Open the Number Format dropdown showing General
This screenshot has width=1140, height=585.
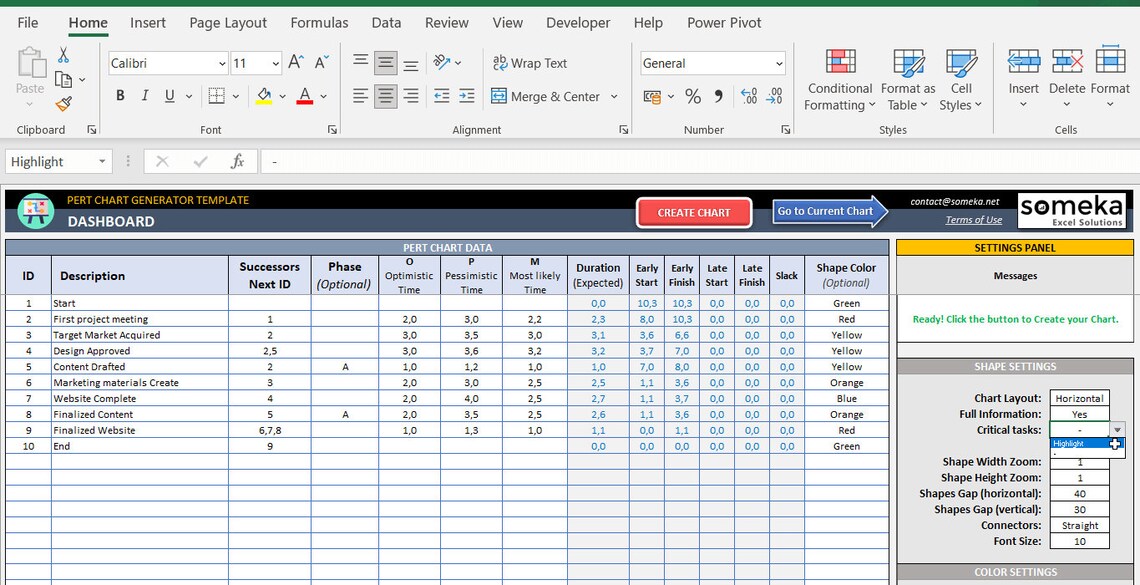(779, 62)
